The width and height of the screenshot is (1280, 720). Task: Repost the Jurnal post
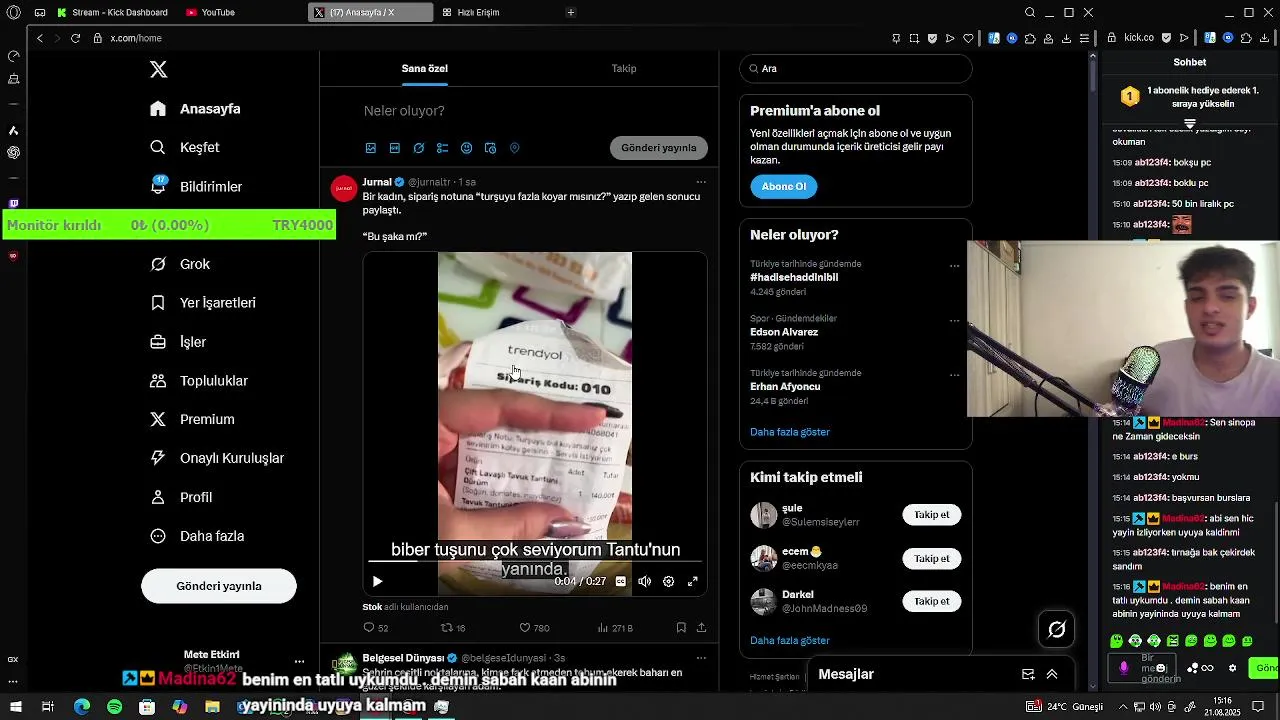453,628
